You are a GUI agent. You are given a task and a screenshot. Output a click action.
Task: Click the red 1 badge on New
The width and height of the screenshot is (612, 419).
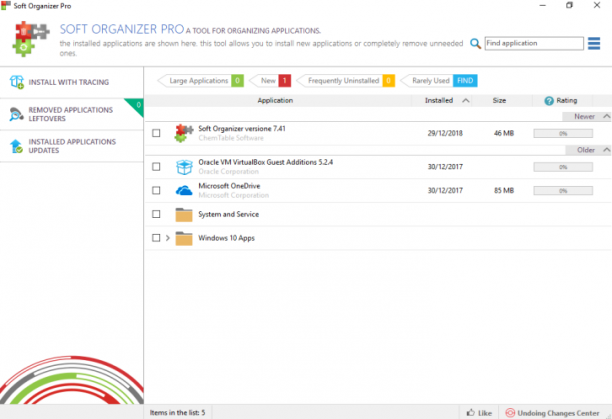(x=285, y=81)
